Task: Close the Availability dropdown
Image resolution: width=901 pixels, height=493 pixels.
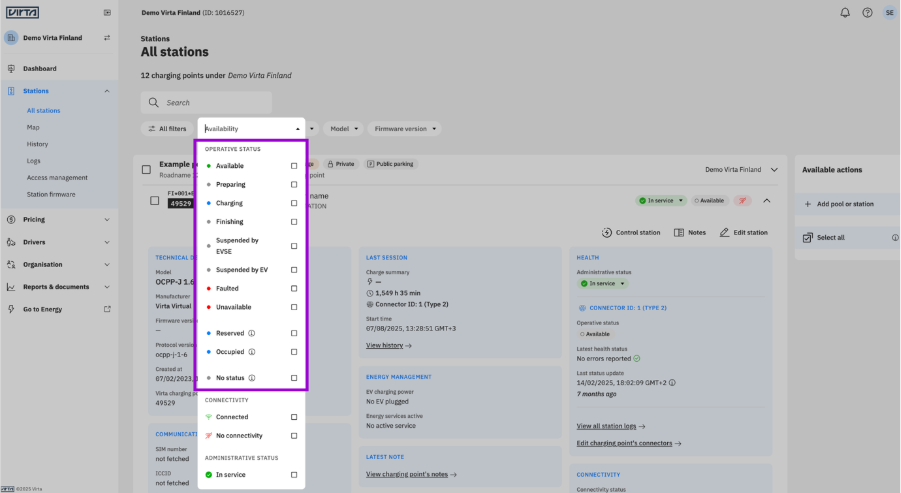Action: pyautogui.click(x=298, y=129)
